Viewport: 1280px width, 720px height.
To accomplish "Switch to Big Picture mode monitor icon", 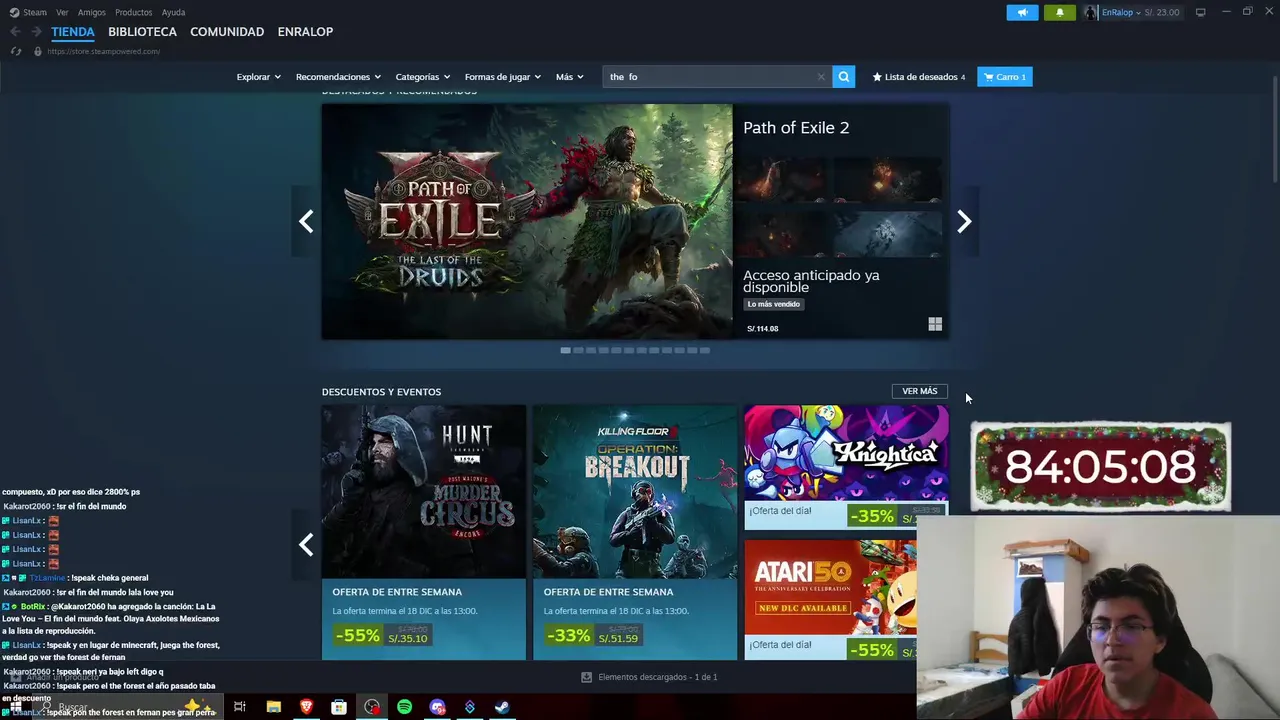I will pos(1200,12).
